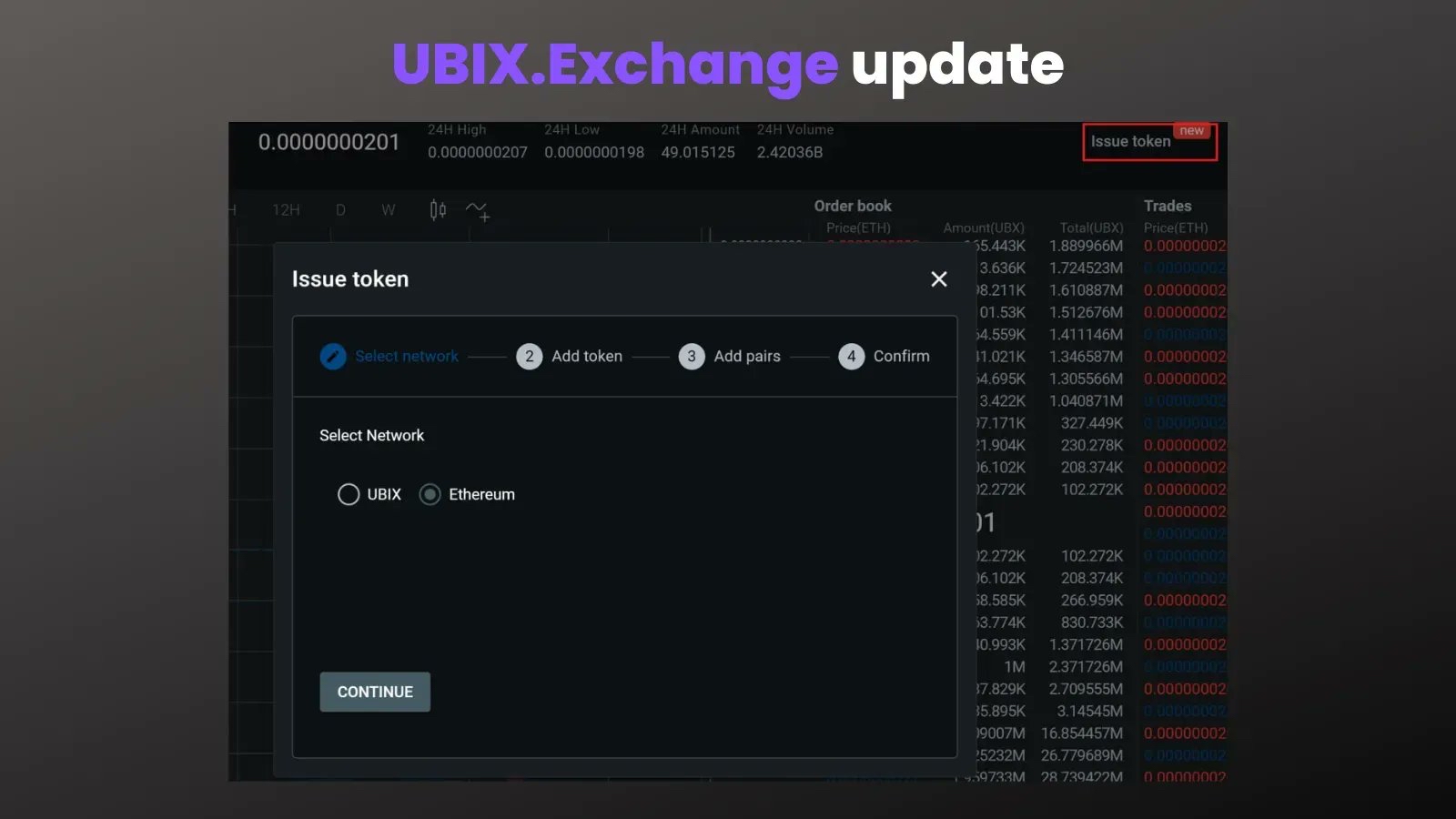Click a red sell price in the order book

click(1182, 246)
